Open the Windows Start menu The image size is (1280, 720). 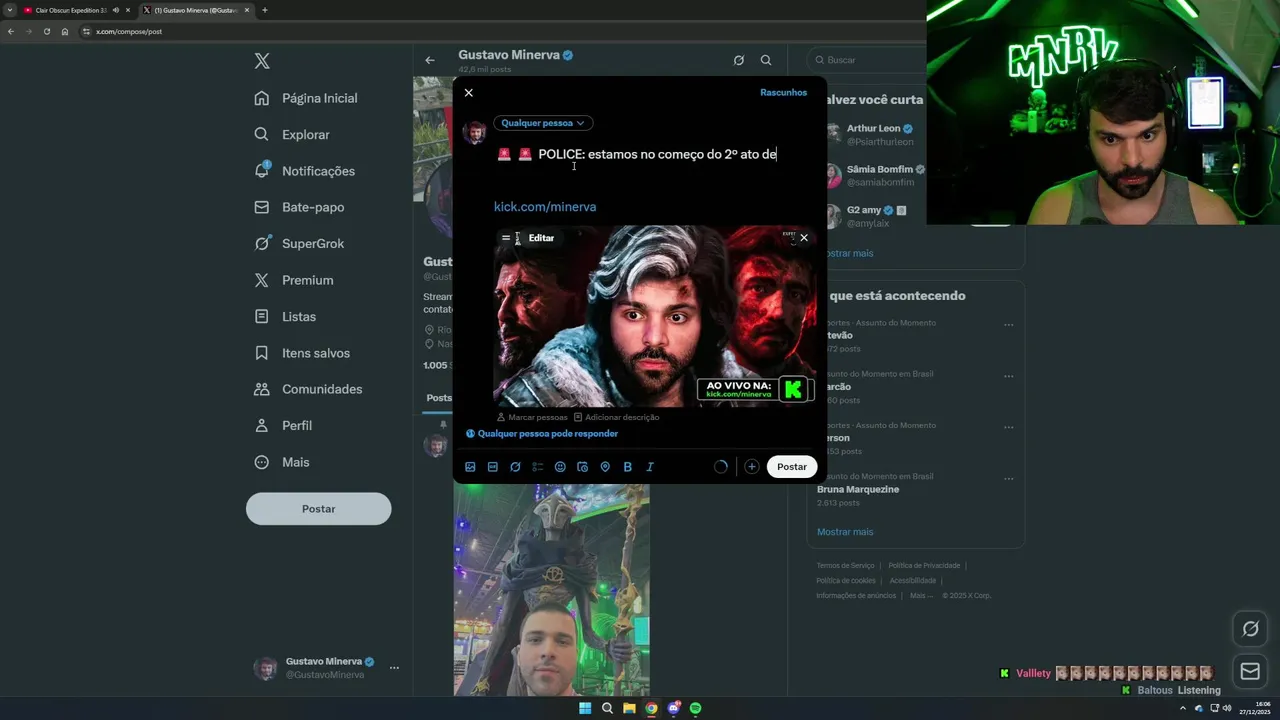click(585, 708)
